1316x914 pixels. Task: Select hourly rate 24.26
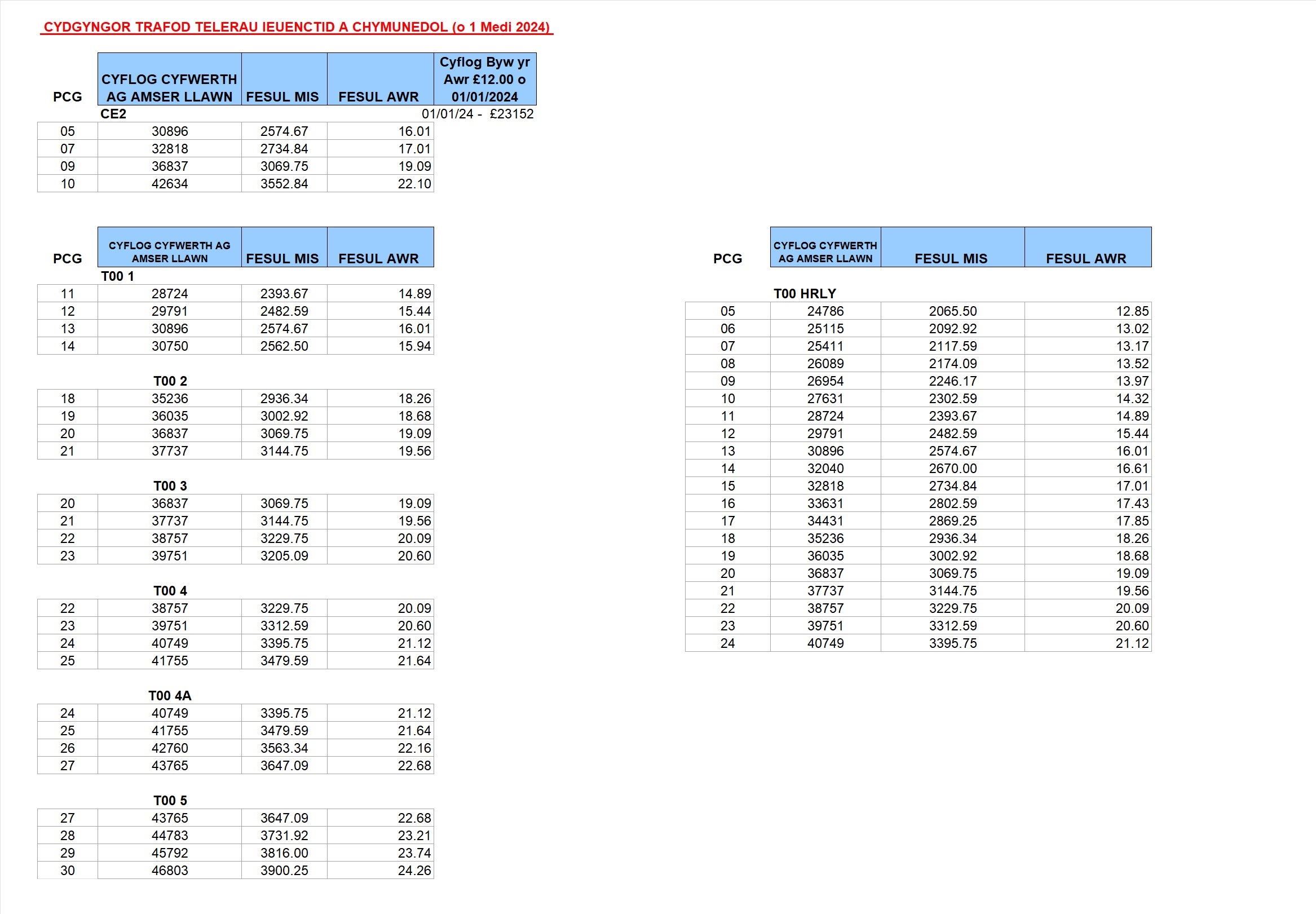414,871
